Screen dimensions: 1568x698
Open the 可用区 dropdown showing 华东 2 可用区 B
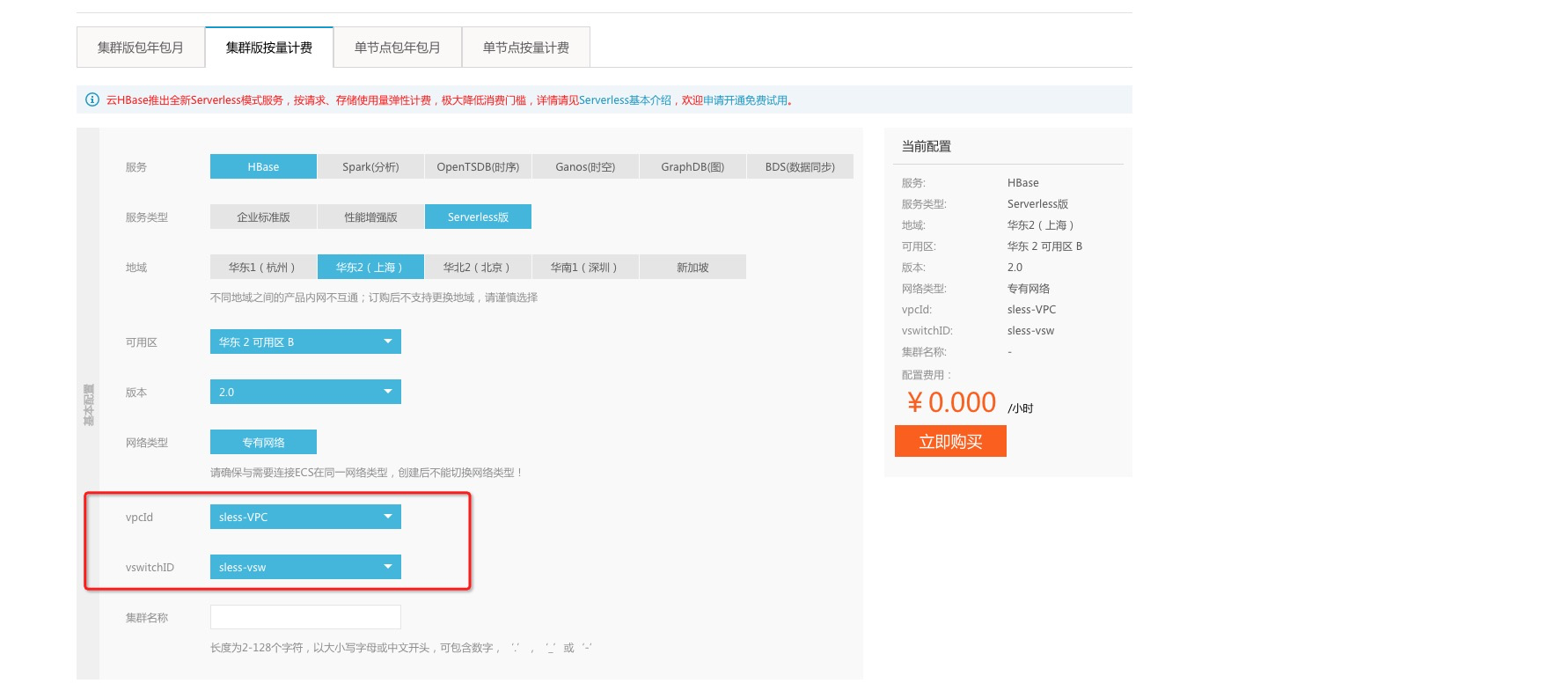point(305,342)
